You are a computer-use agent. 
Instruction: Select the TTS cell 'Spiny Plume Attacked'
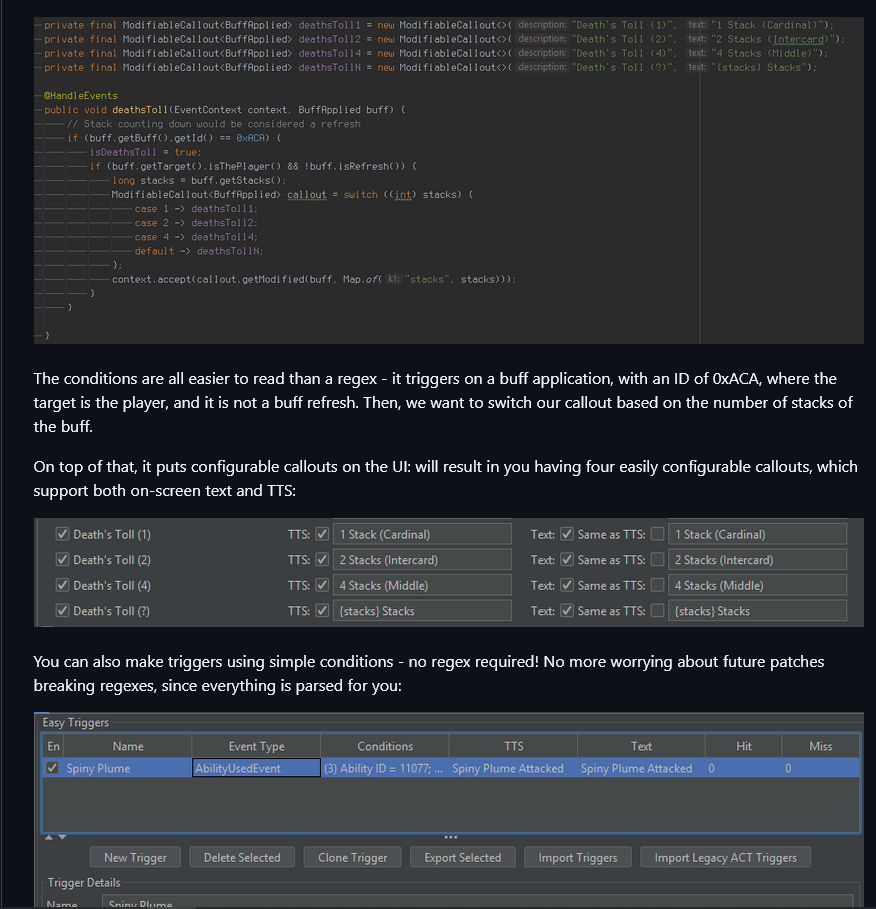pyautogui.click(x=514, y=768)
